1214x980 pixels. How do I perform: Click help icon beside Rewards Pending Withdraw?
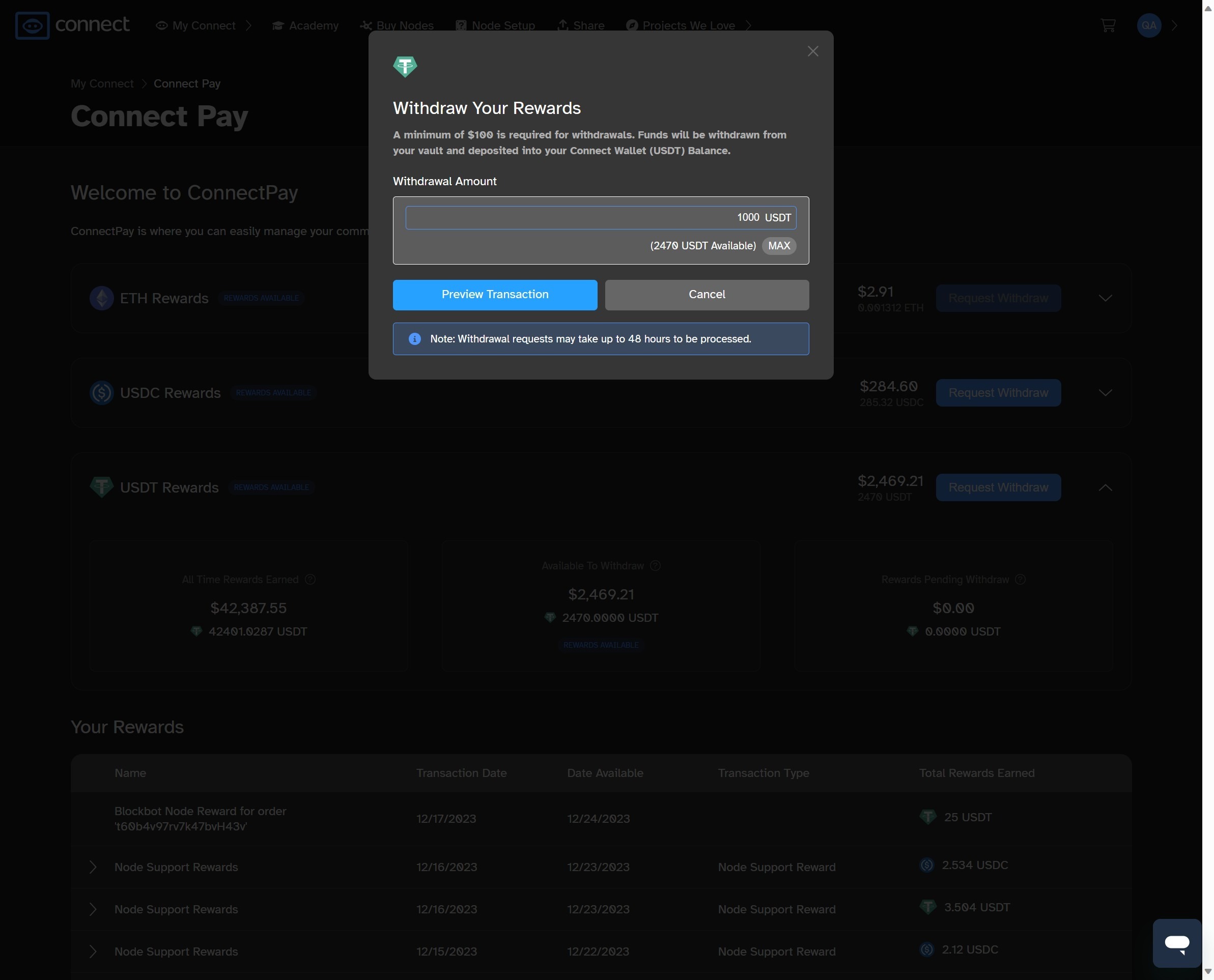click(x=1020, y=580)
